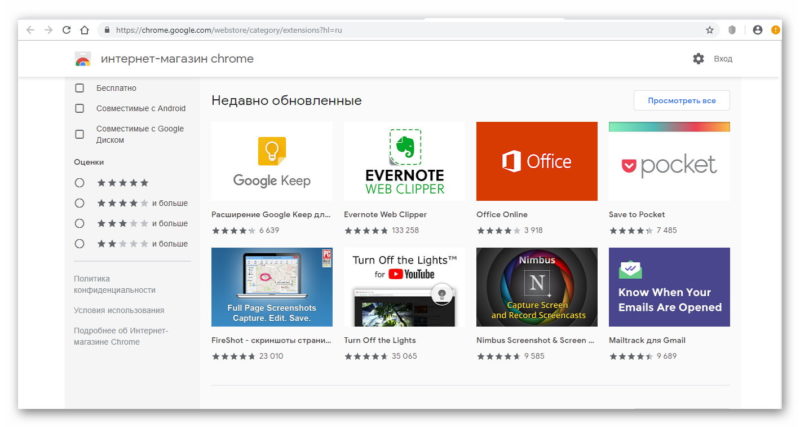The width and height of the screenshot is (800, 427).
Task: Open the FireShot Full Page Screenshots thumbnail
Action: point(272,287)
